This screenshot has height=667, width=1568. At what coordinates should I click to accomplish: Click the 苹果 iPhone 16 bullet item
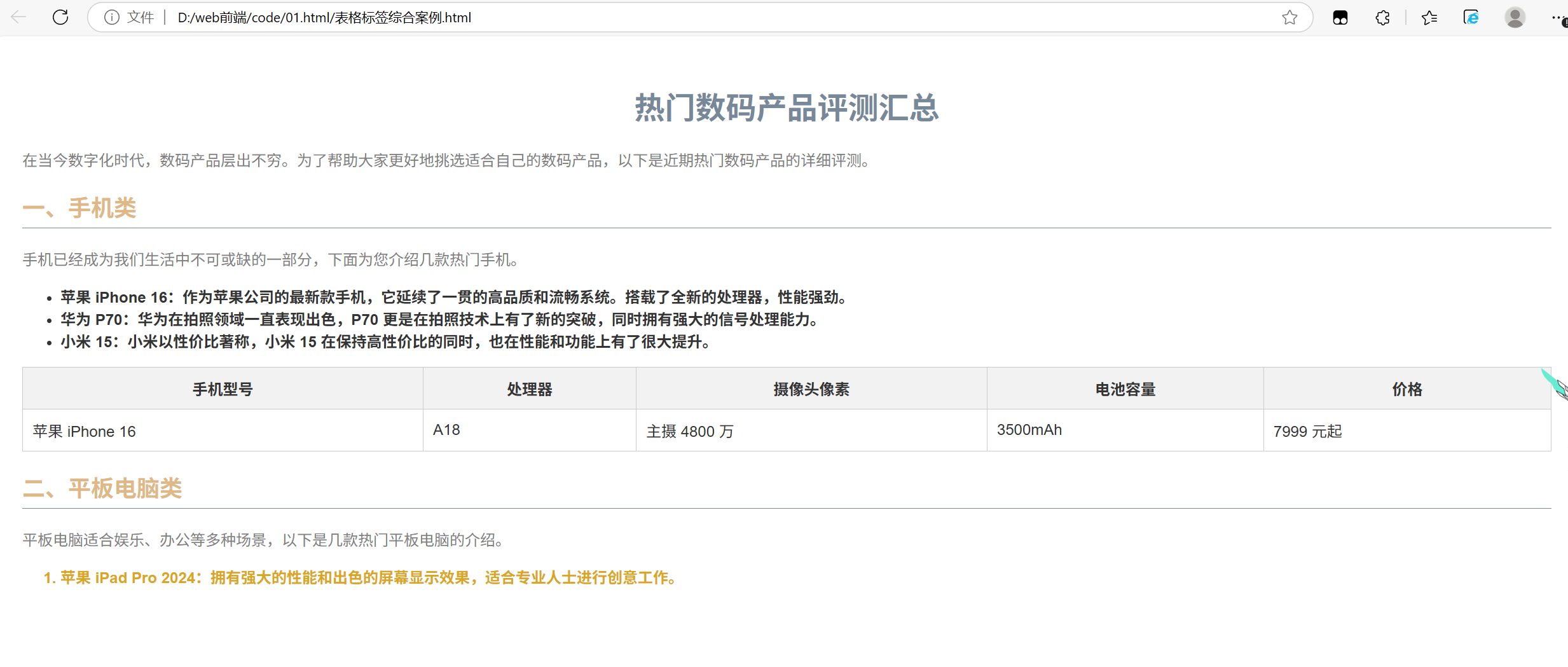pos(453,297)
